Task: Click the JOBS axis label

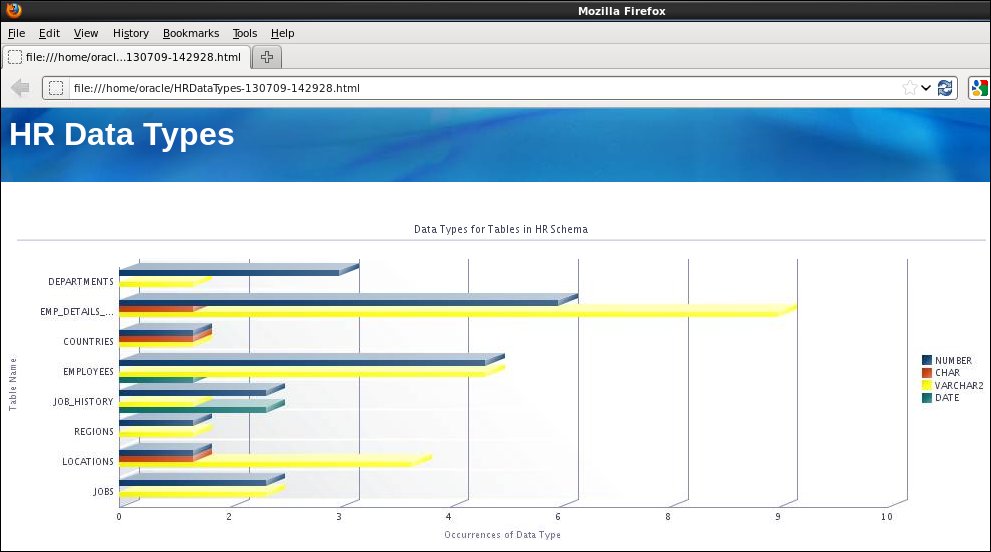Action: pos(104,491)
